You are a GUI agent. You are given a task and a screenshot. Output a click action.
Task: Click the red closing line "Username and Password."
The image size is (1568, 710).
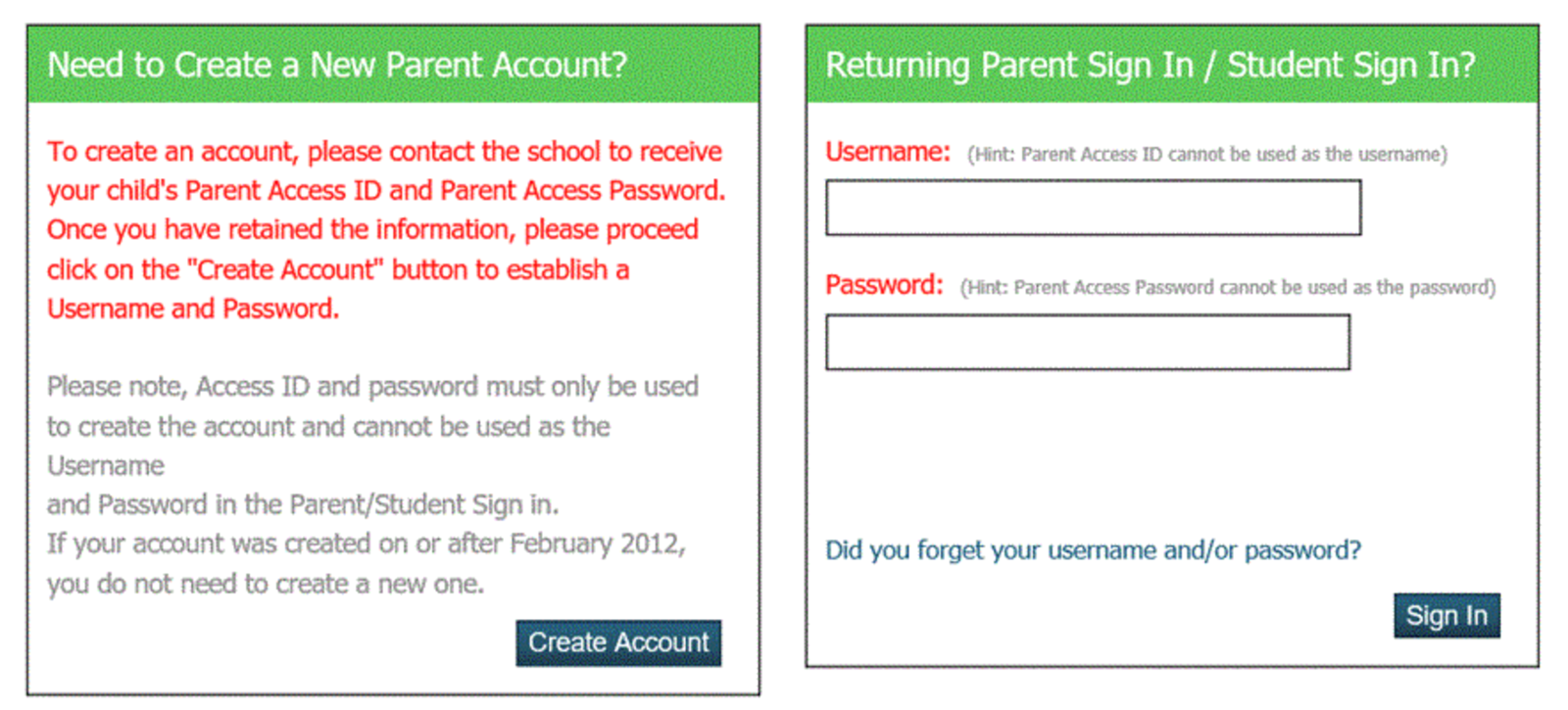(193, 309)
